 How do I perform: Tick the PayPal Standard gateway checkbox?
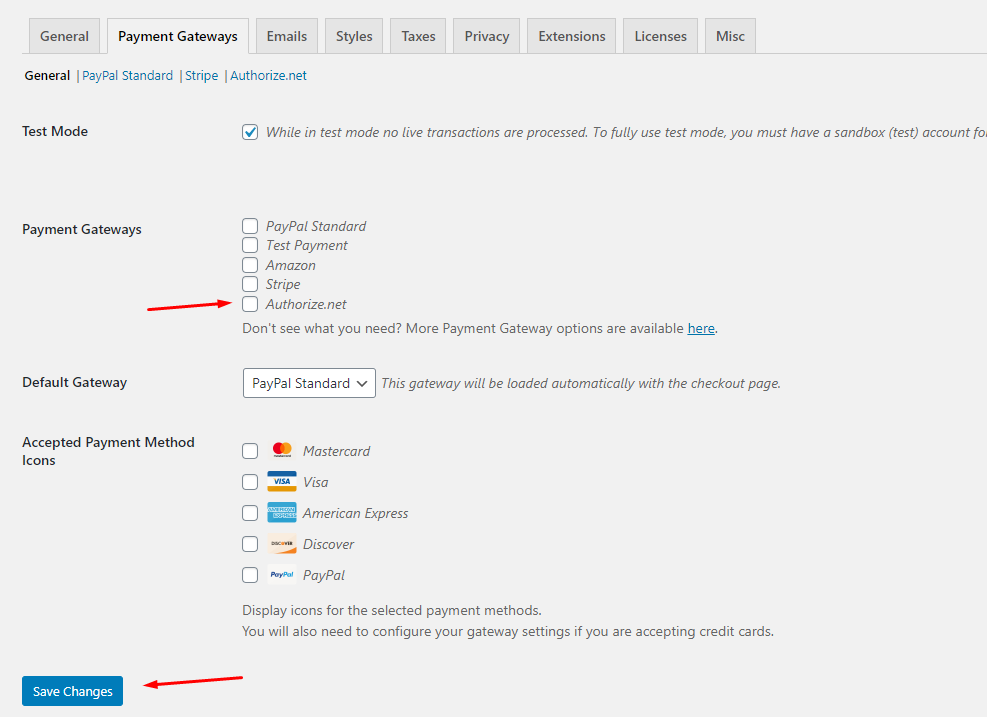click(250, 226)
